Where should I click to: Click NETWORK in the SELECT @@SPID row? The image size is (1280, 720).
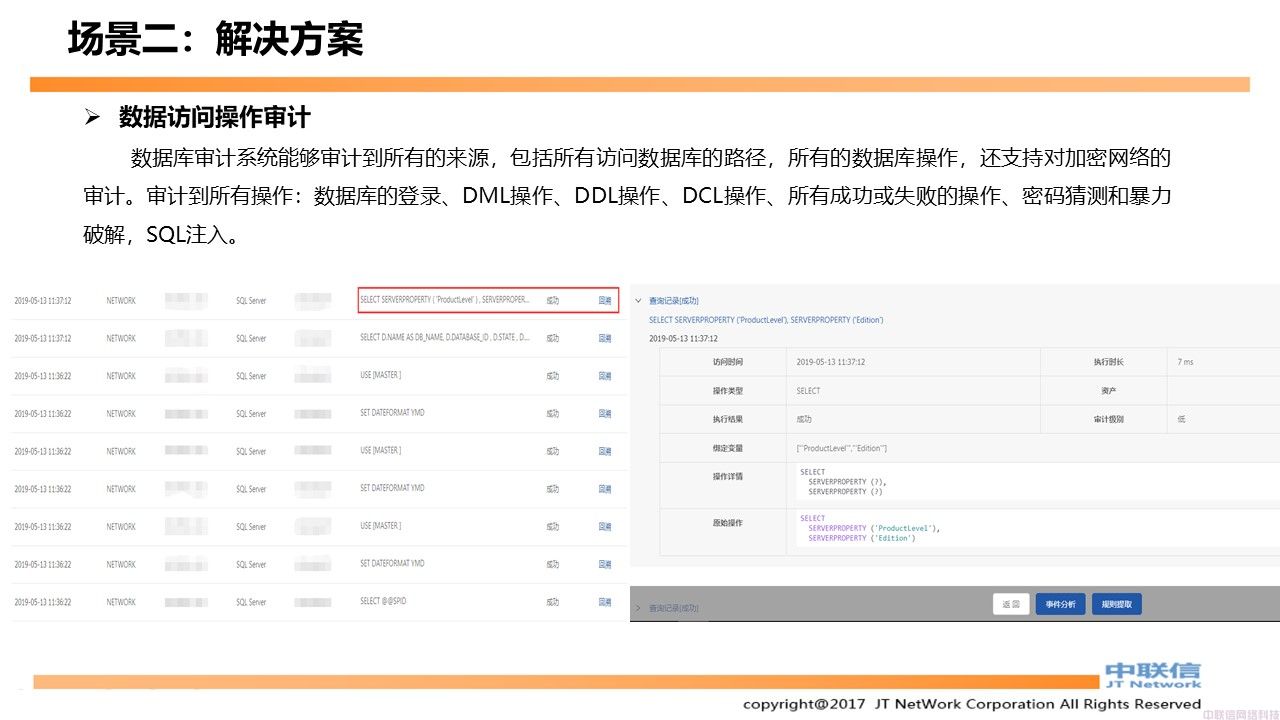tap(121, 602)
